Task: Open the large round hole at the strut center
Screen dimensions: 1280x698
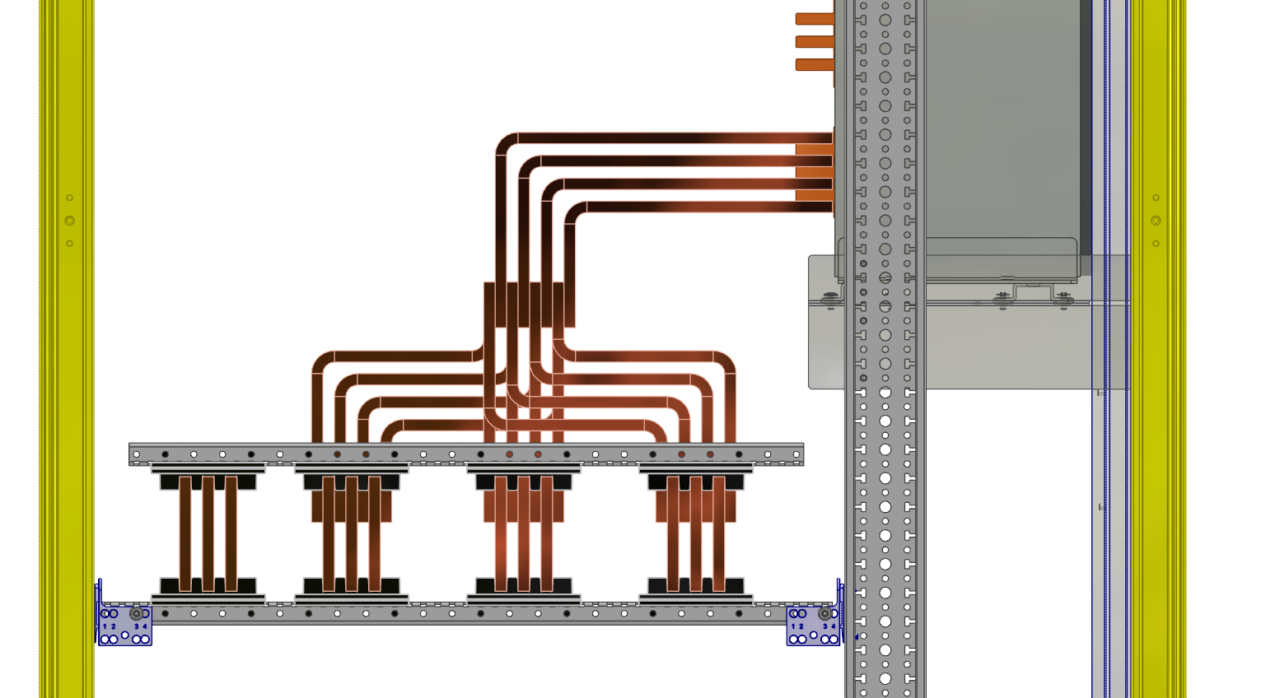Action: point(885,336)
